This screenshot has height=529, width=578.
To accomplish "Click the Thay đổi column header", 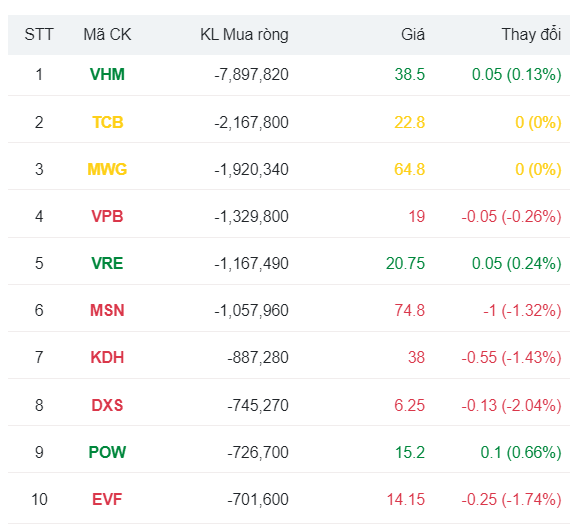I will coord(532,35).
